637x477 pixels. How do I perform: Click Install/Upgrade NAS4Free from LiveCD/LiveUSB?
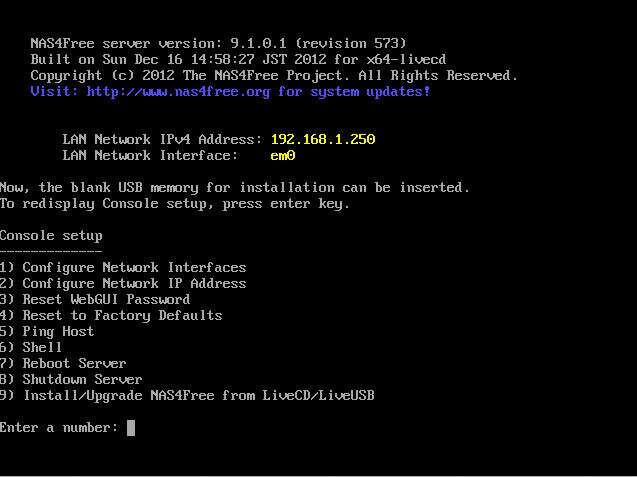[187, 395]
